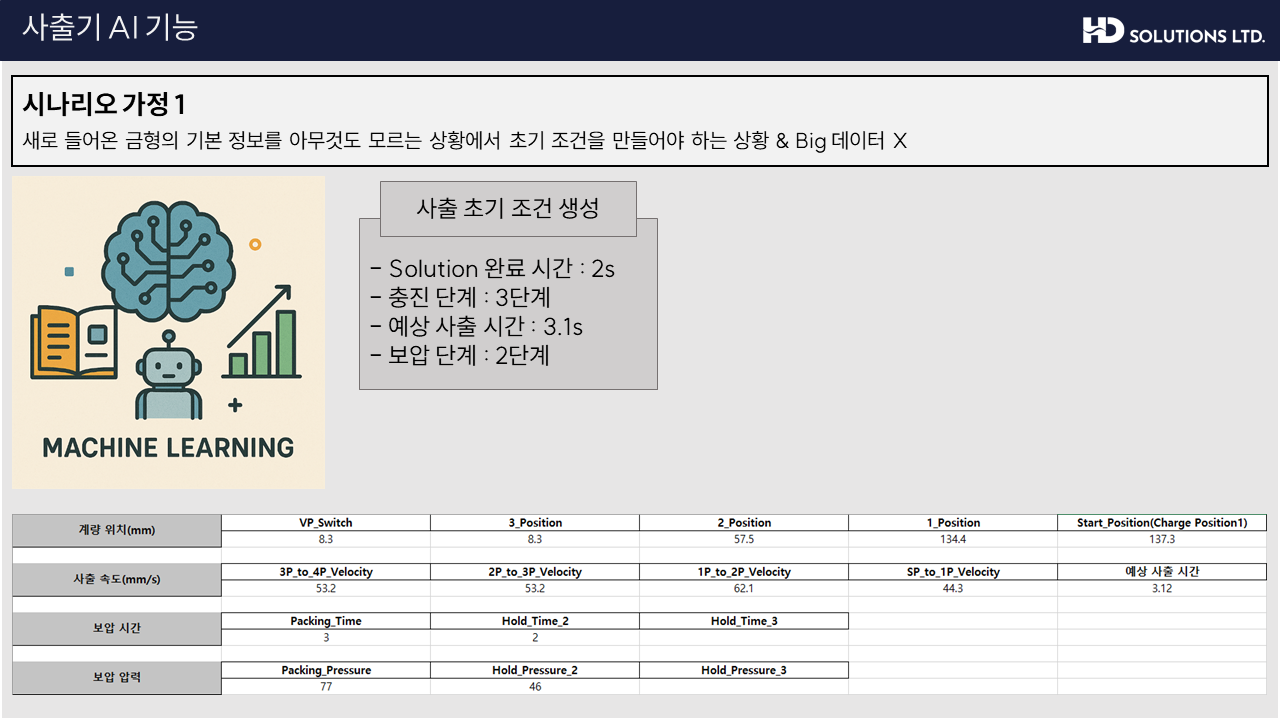This screenshot has width=1280, height=720.
Task: Click the Hold_Pressure_2 header cell
Action: coord(535,670)
